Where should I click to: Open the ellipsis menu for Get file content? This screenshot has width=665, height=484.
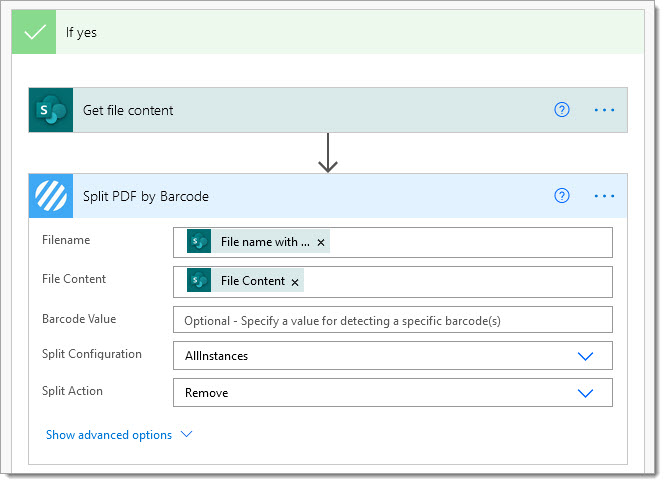pyautogui.click(x=604, y=110)
